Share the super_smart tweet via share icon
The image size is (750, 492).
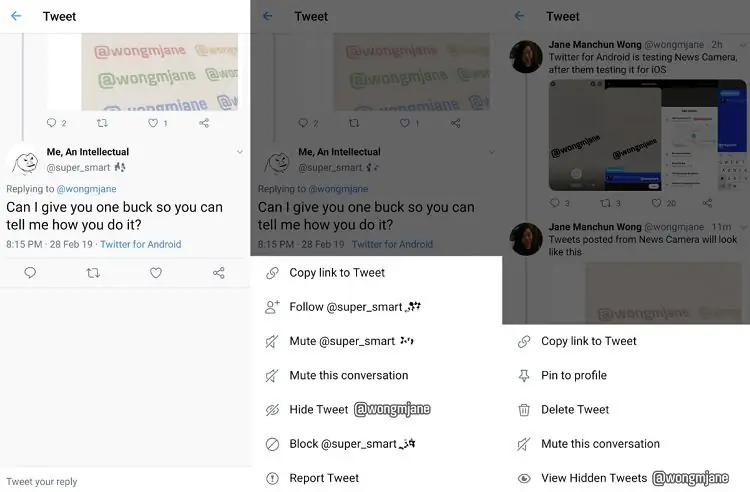[x=219, y=273]
